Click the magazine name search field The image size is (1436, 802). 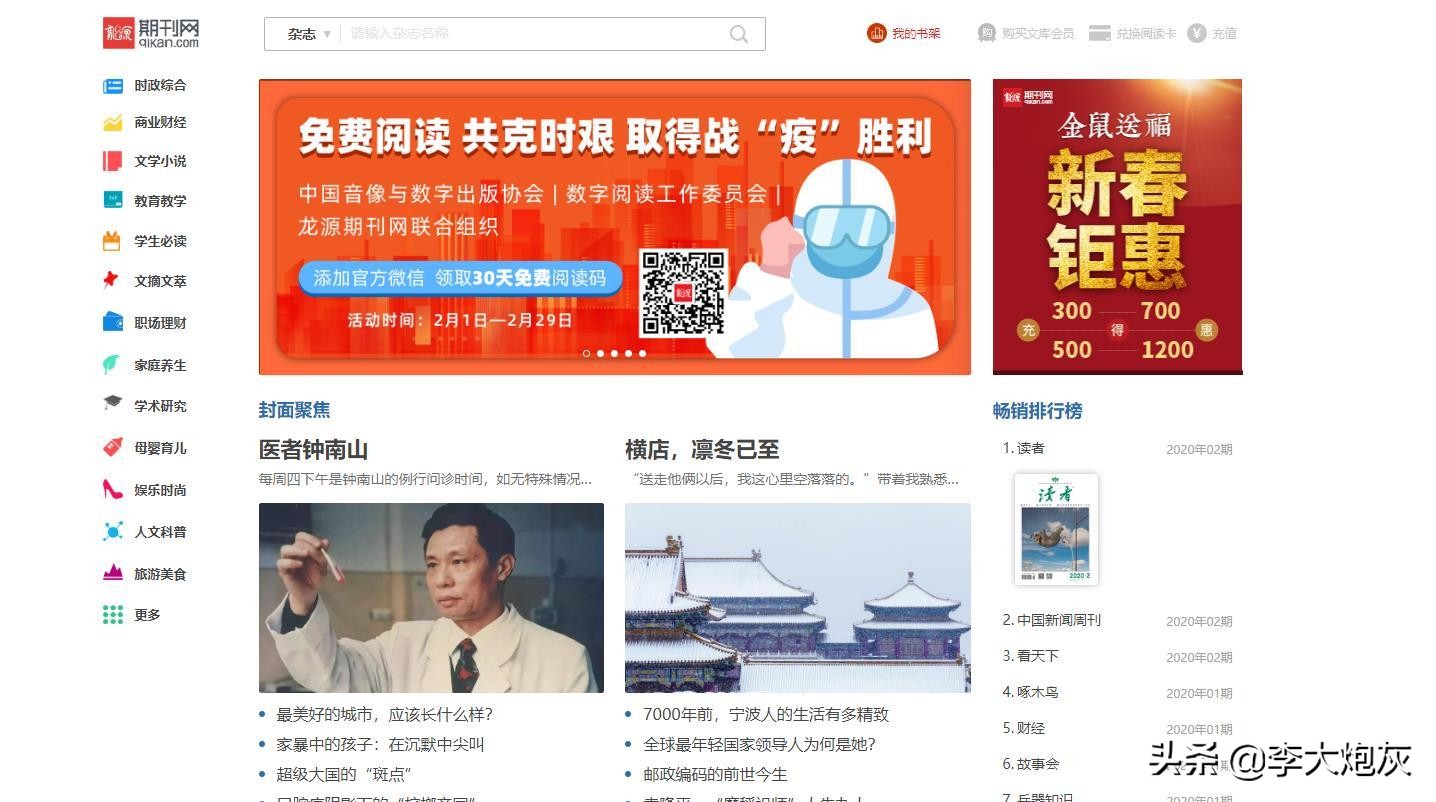click(x=535, y=34)
